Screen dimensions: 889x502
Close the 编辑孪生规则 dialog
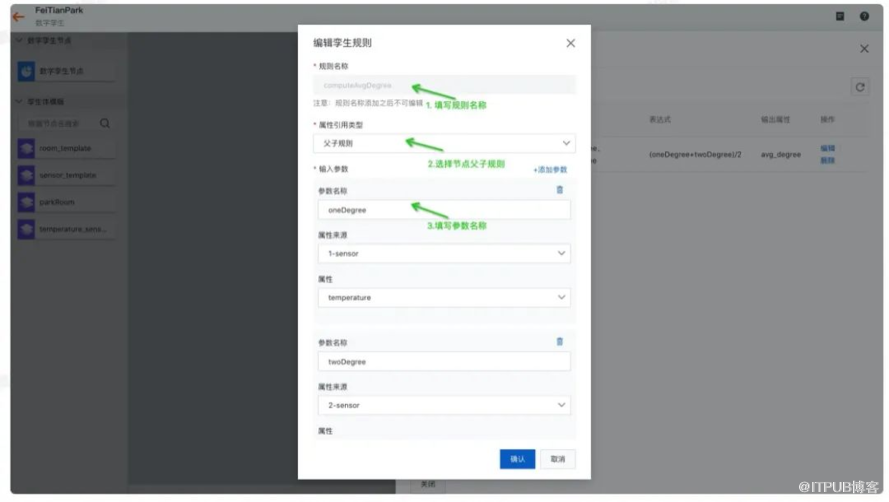coord(570,43)
